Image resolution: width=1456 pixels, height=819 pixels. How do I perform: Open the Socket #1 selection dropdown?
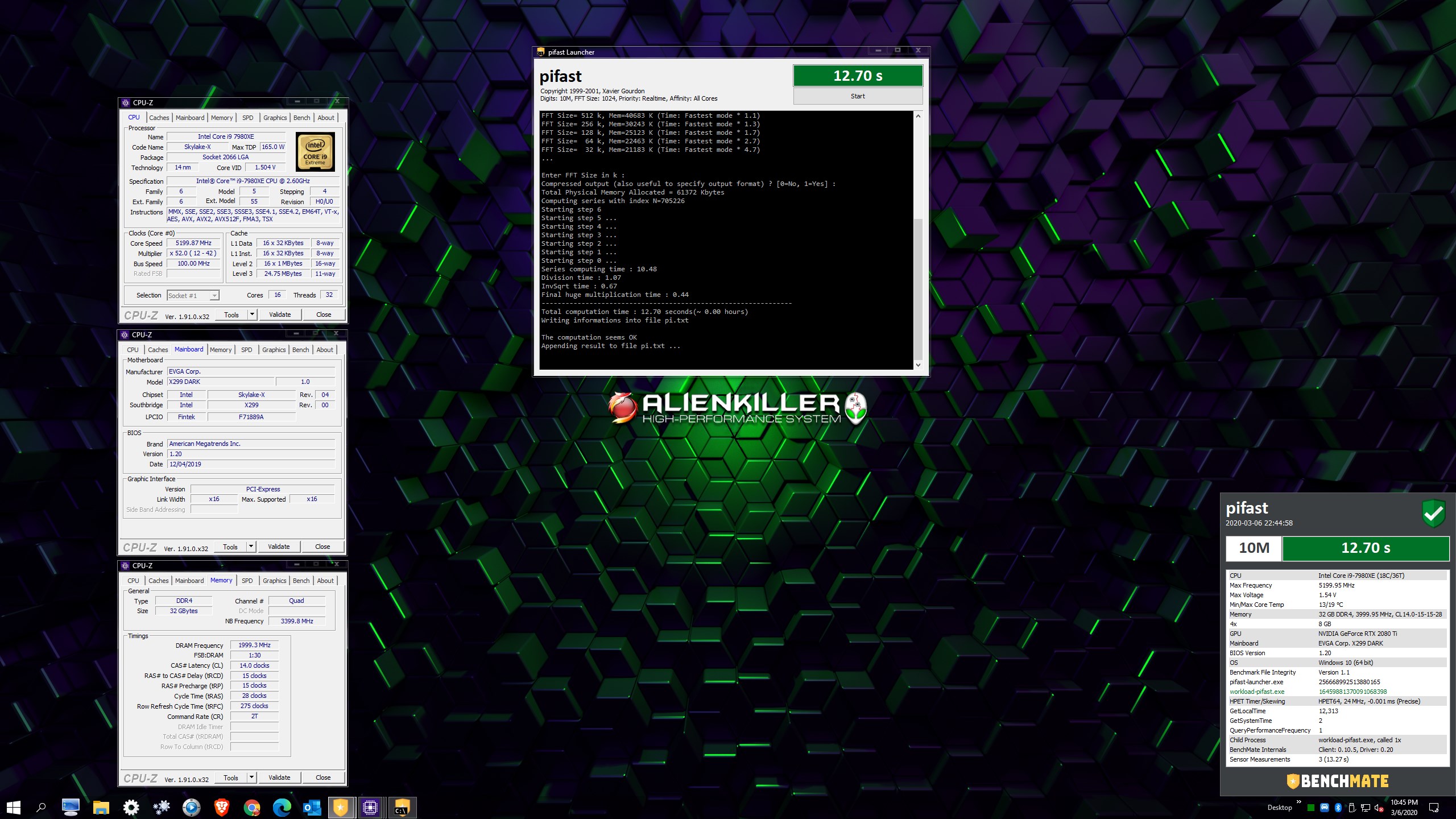(x=193, y=296)
